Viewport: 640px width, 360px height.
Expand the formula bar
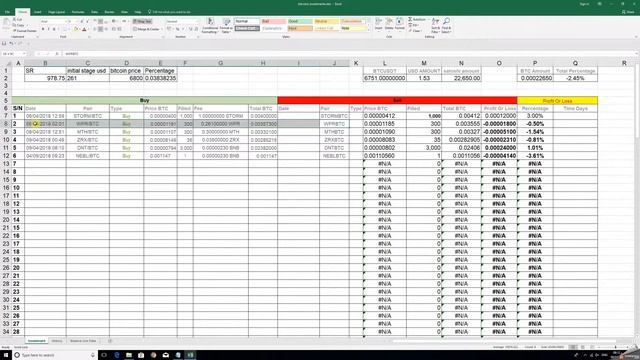(x=637, y=53)
